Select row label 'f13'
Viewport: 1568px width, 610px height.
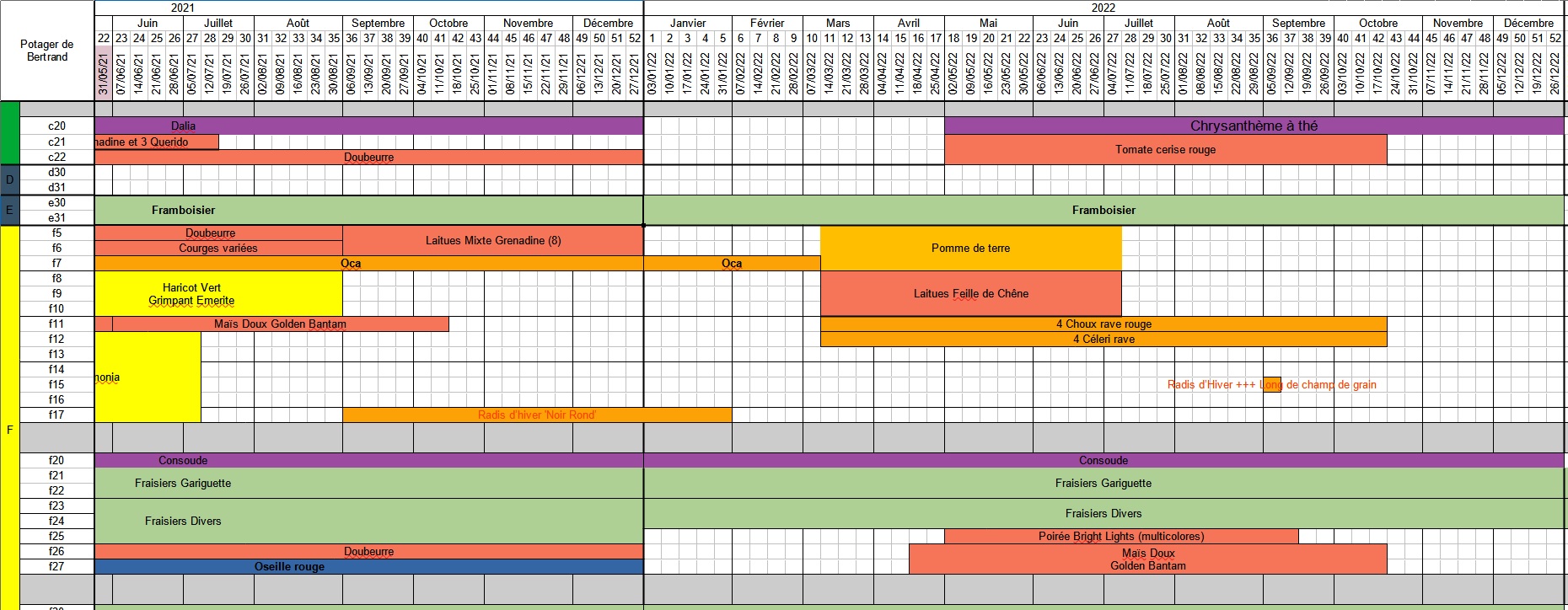56,355
